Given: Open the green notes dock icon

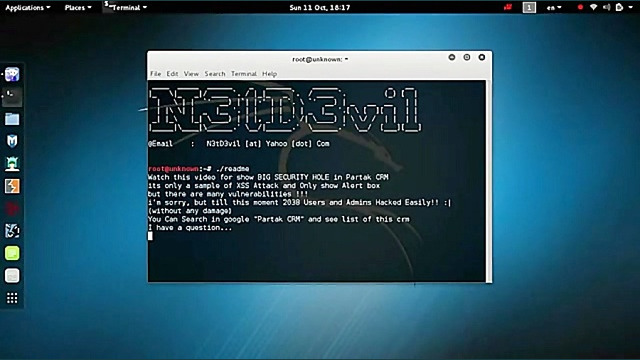Looking at the screenshot, I should 12,253.
